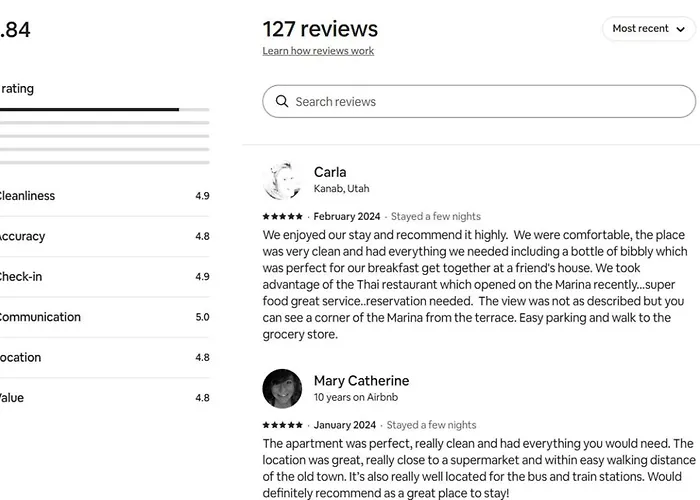Click Carla's five-star rating icons
This screenshot has height=500, width=700.
point(282,216)
